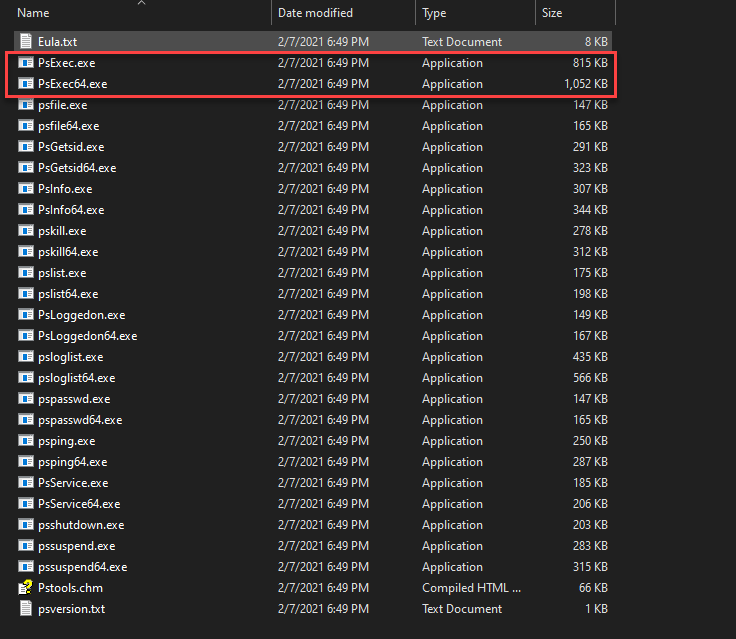Viewport: 736px width, 639px height.
Task: Select the pssuspend64.exe file name
Action: (x=83, y=567)
